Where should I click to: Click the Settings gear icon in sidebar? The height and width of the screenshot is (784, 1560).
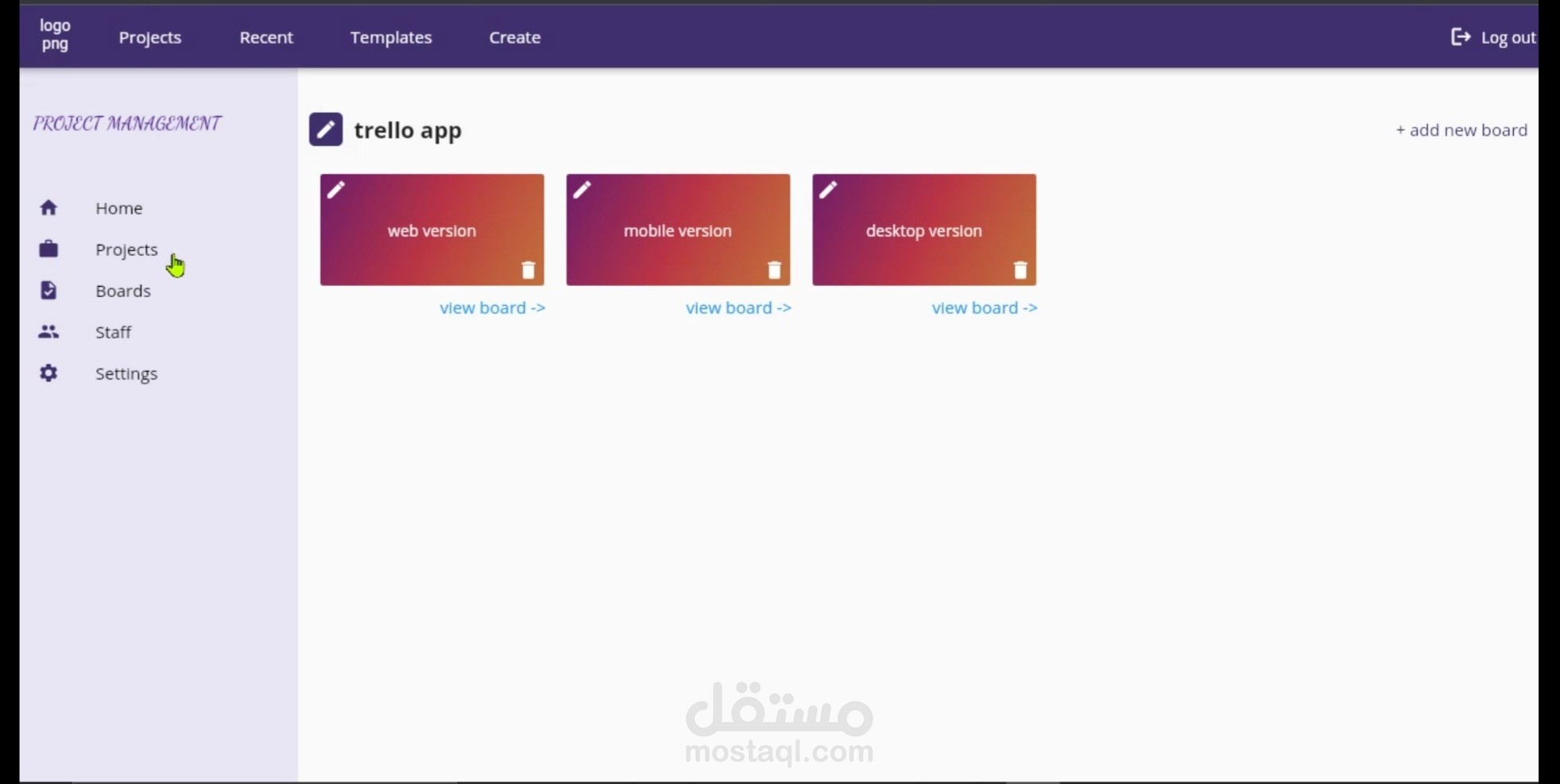48,373
